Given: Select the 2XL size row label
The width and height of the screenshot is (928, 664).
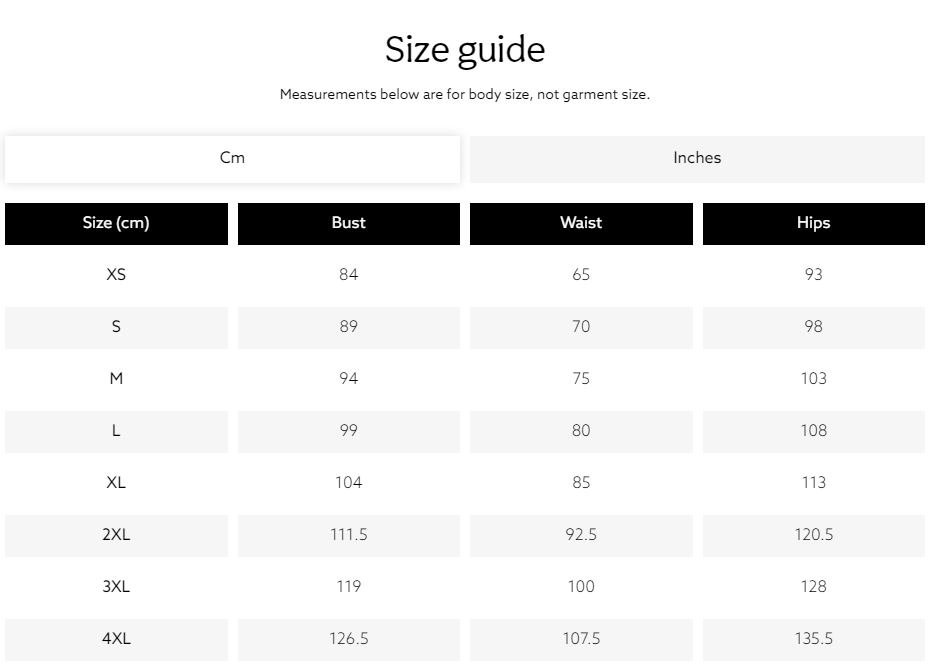Looking at the screenshot, I should pos(116,536).
